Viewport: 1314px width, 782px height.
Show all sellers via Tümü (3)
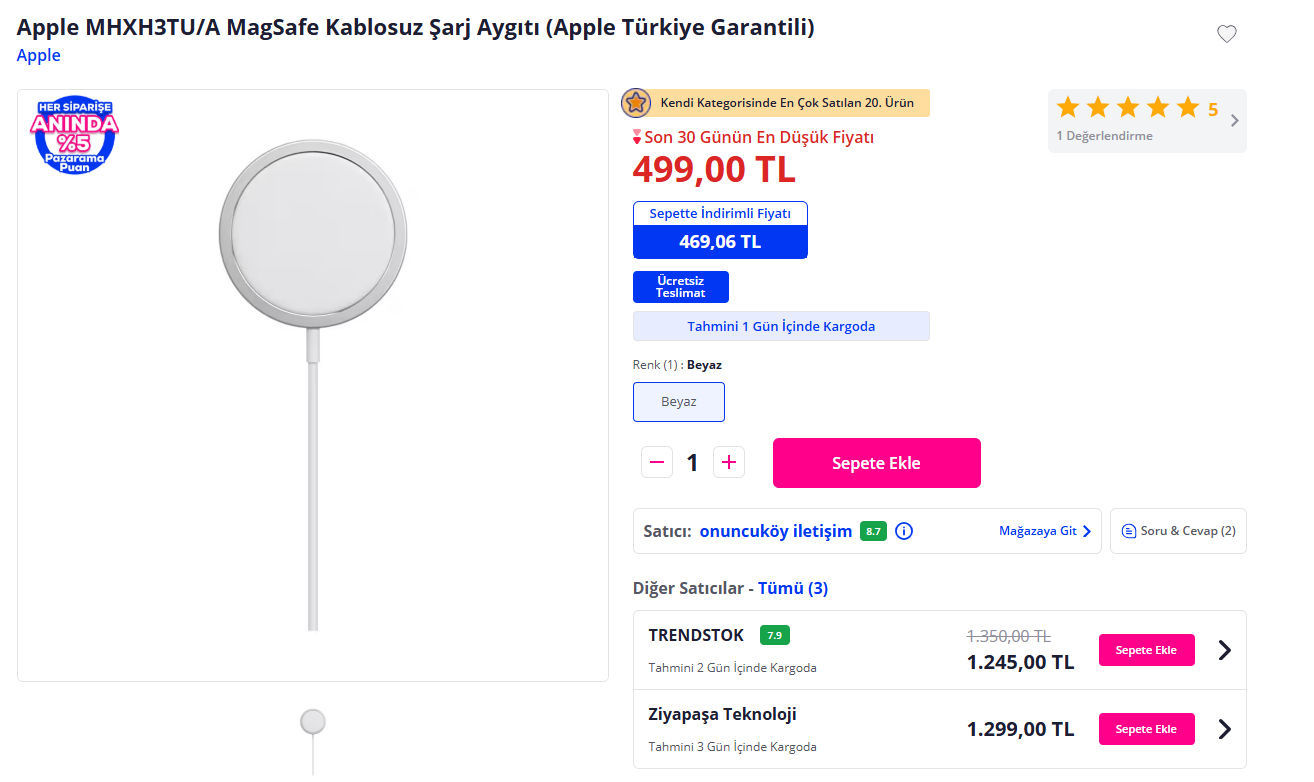coord(793,588)
